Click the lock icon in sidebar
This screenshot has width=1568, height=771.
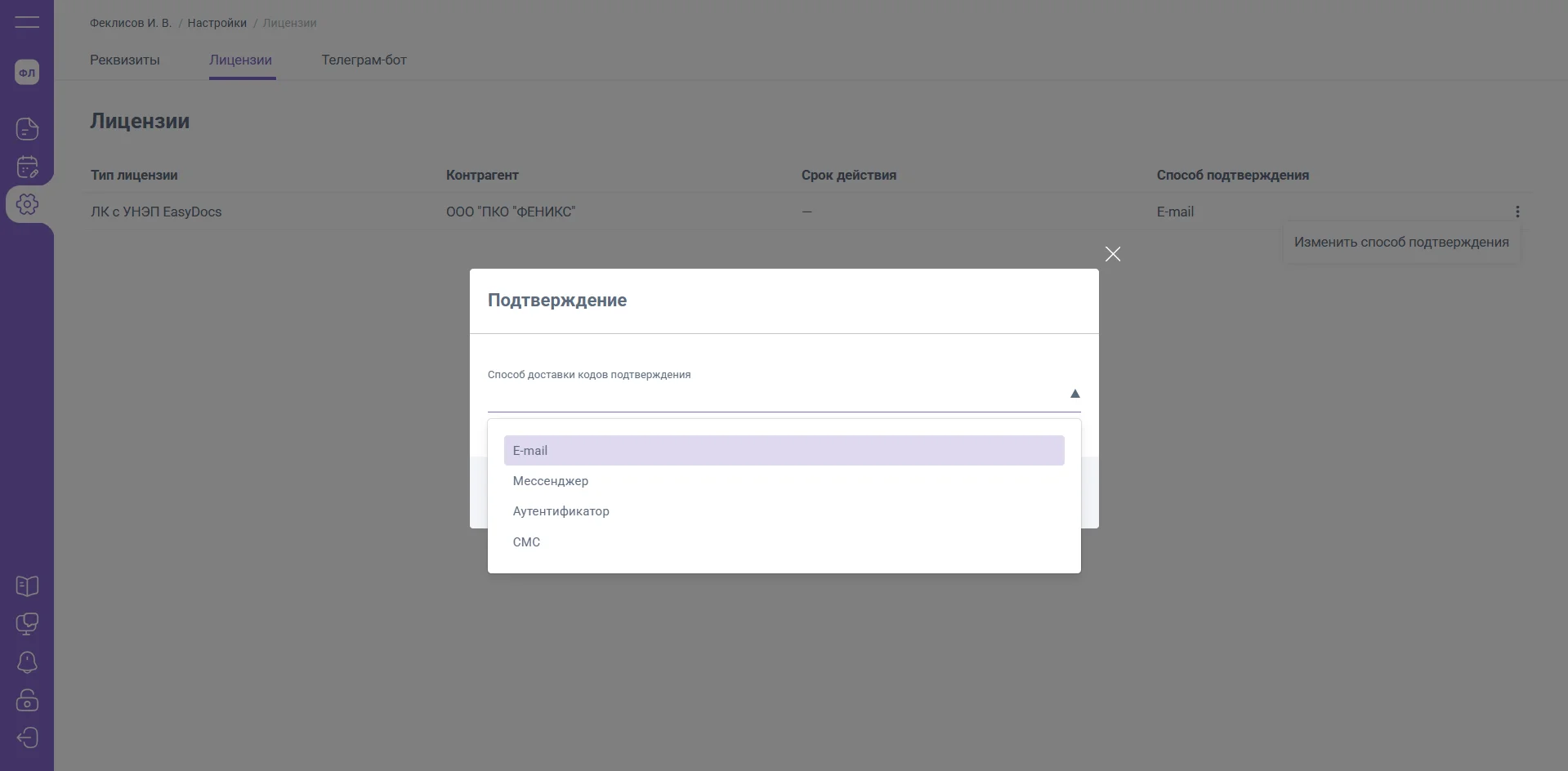click(27, 700)
